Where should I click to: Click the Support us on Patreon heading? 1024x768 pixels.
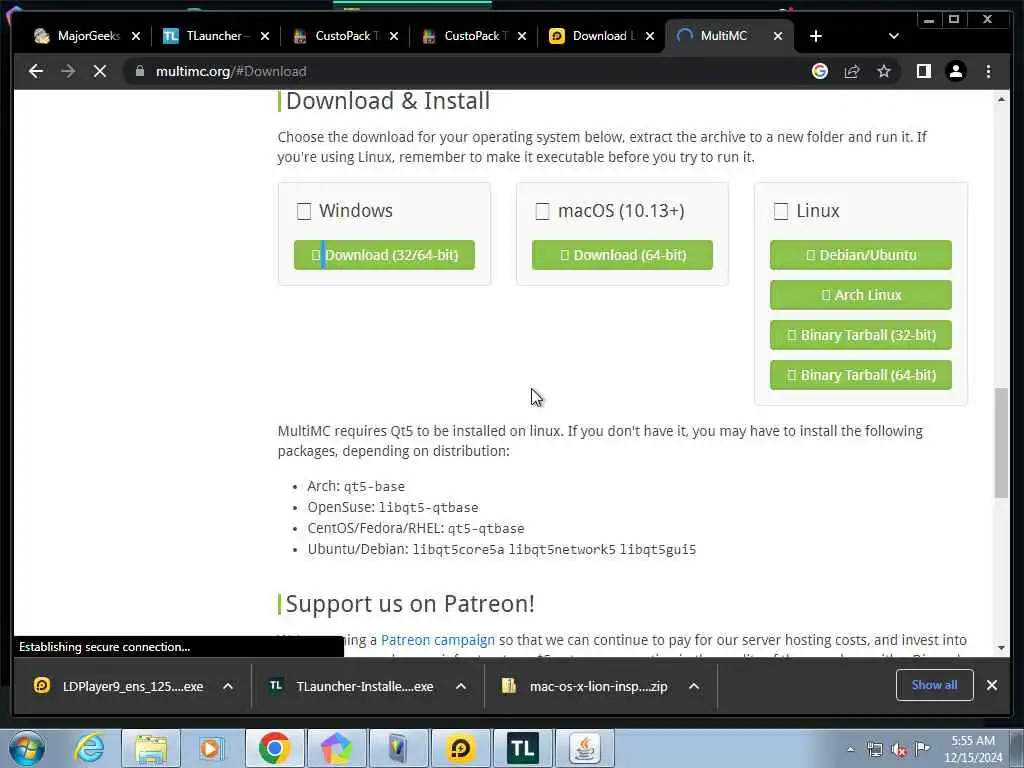[x=410, y=604]
